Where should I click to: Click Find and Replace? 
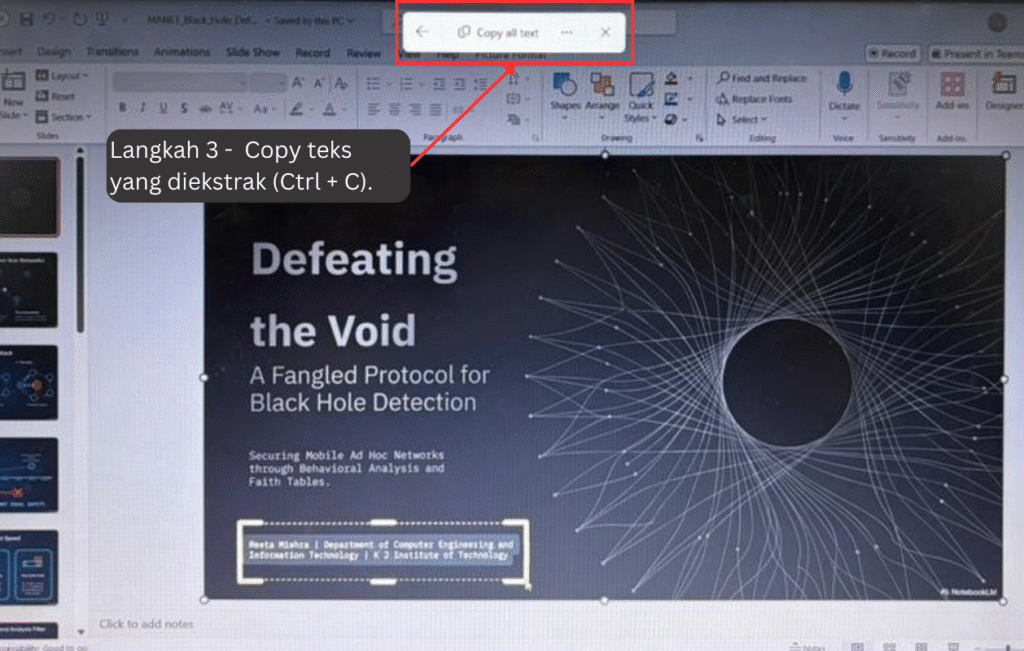pos(762,78)
